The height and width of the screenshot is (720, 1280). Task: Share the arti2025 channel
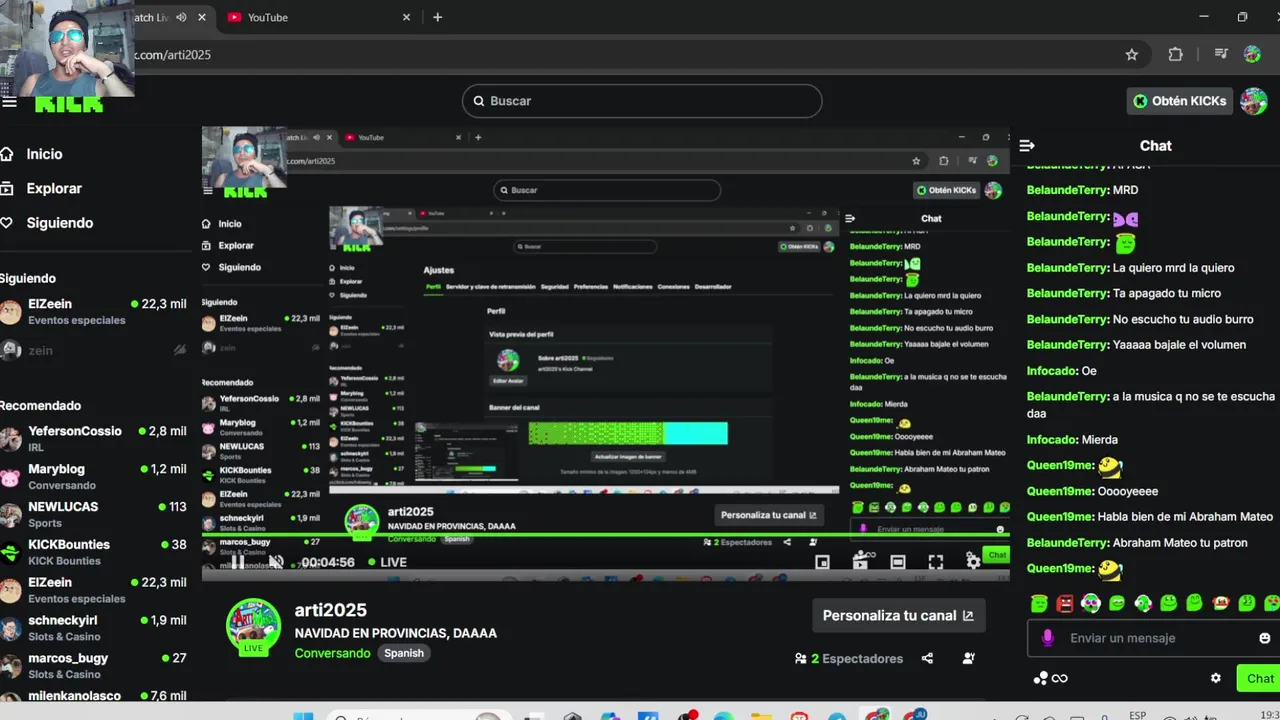[x=927, y=658]
